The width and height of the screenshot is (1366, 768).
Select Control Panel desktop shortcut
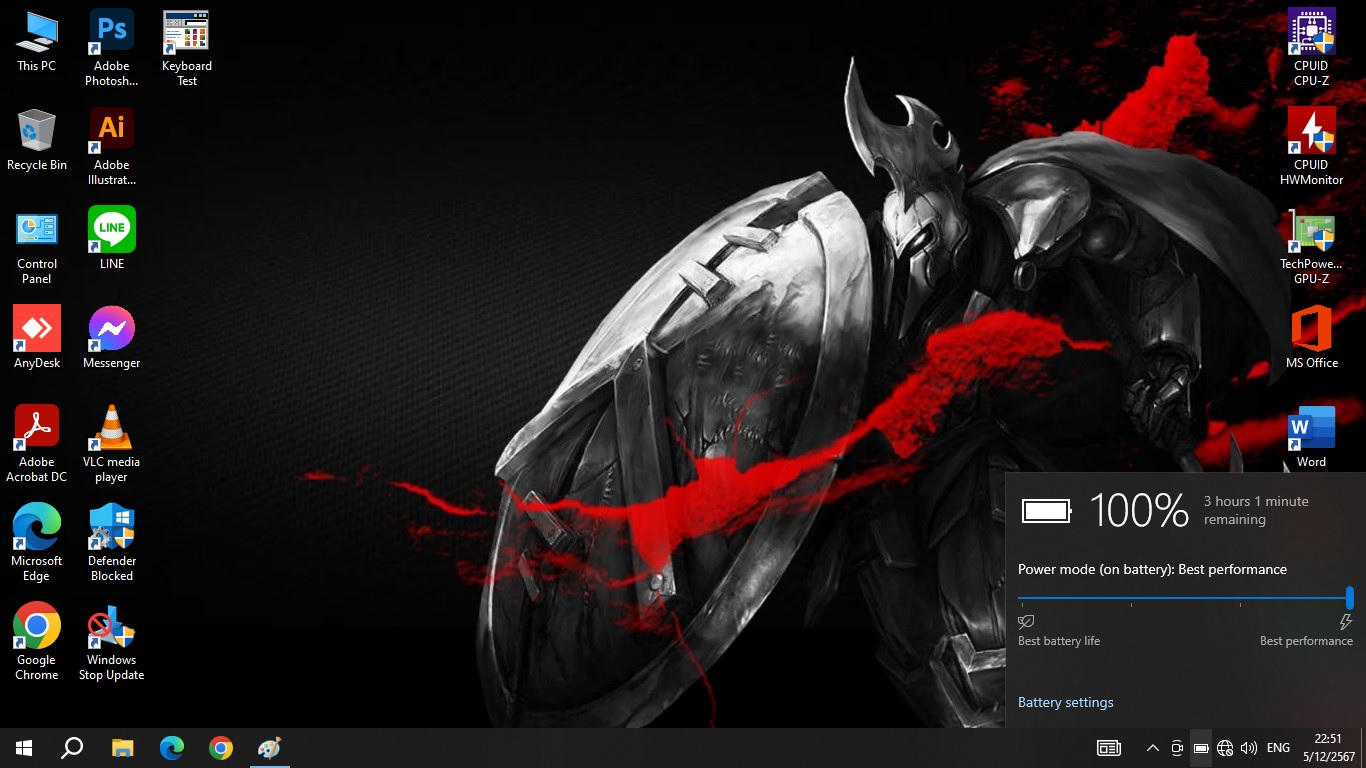pos(37,247)
